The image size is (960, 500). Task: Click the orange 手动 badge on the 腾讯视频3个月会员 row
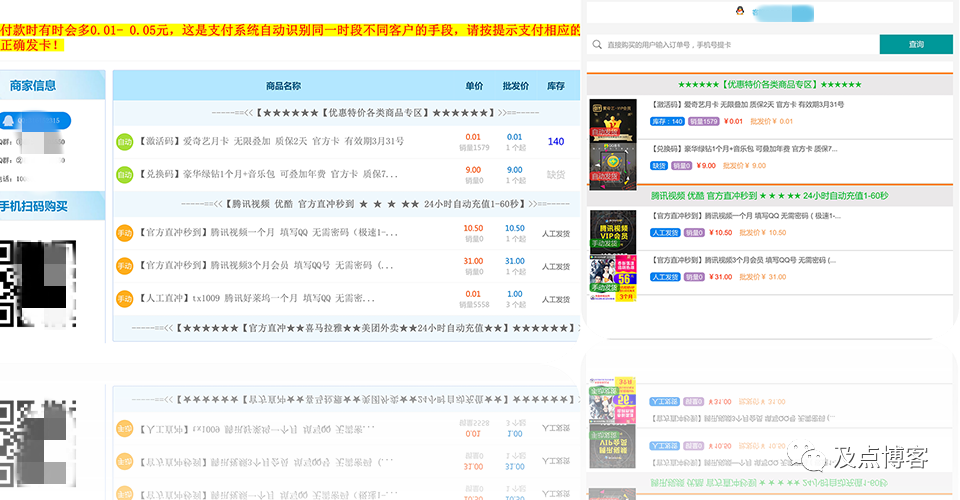[x=125, y=266]
